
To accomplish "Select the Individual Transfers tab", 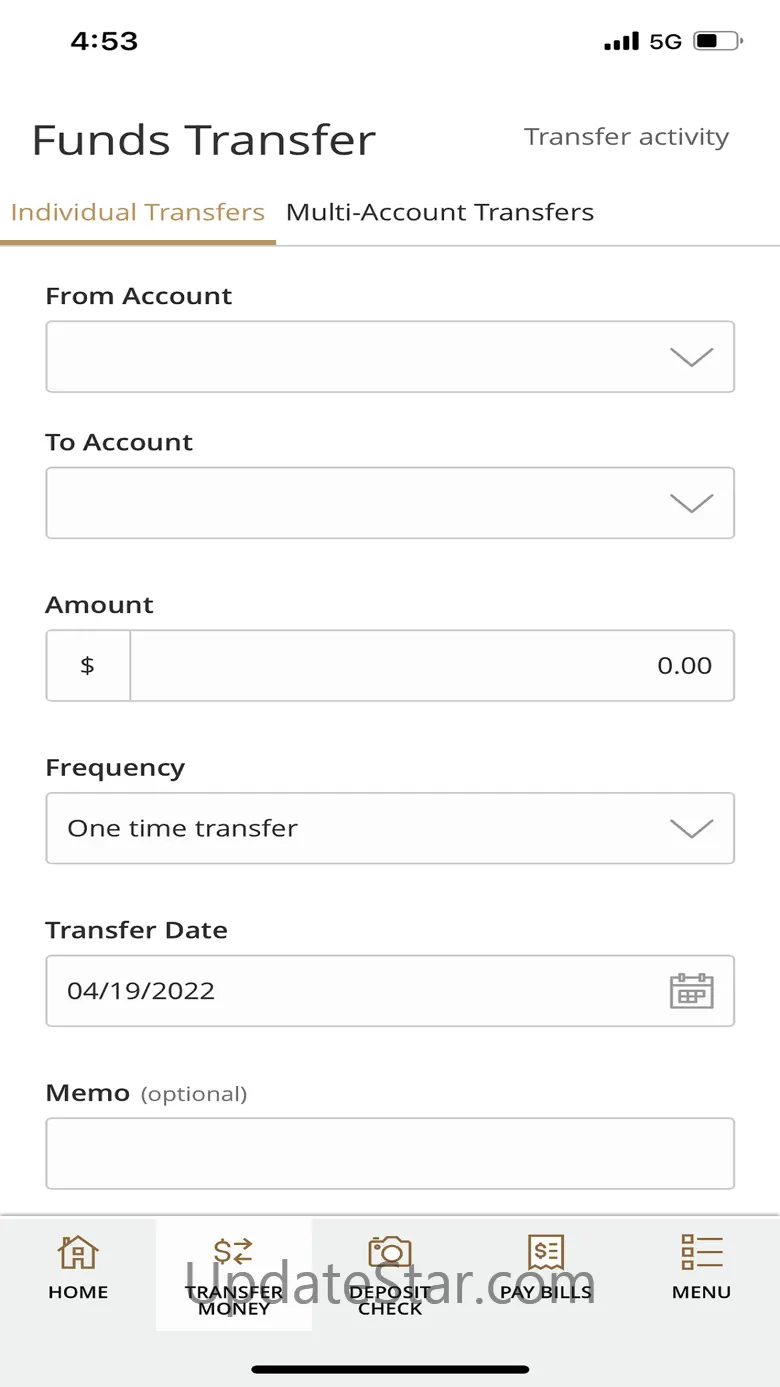I will point(137,213).
